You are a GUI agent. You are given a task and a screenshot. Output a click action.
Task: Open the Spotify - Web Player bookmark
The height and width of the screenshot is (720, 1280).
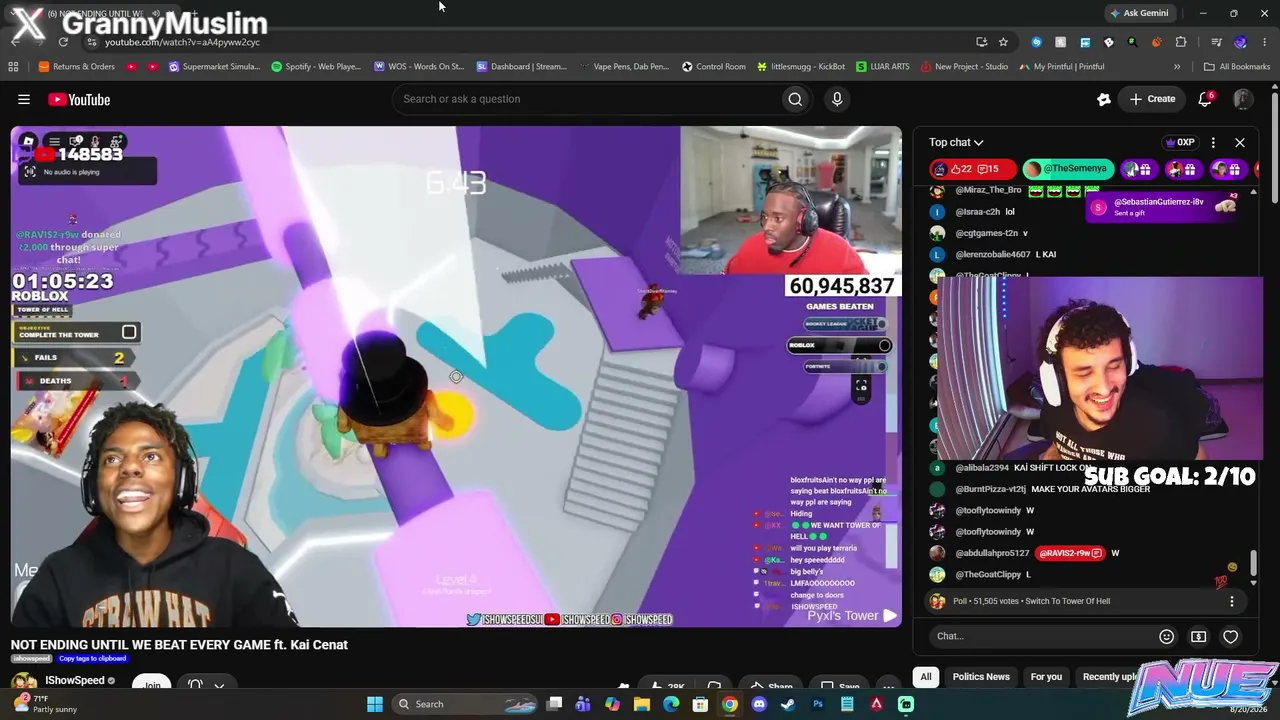[316, 67]
